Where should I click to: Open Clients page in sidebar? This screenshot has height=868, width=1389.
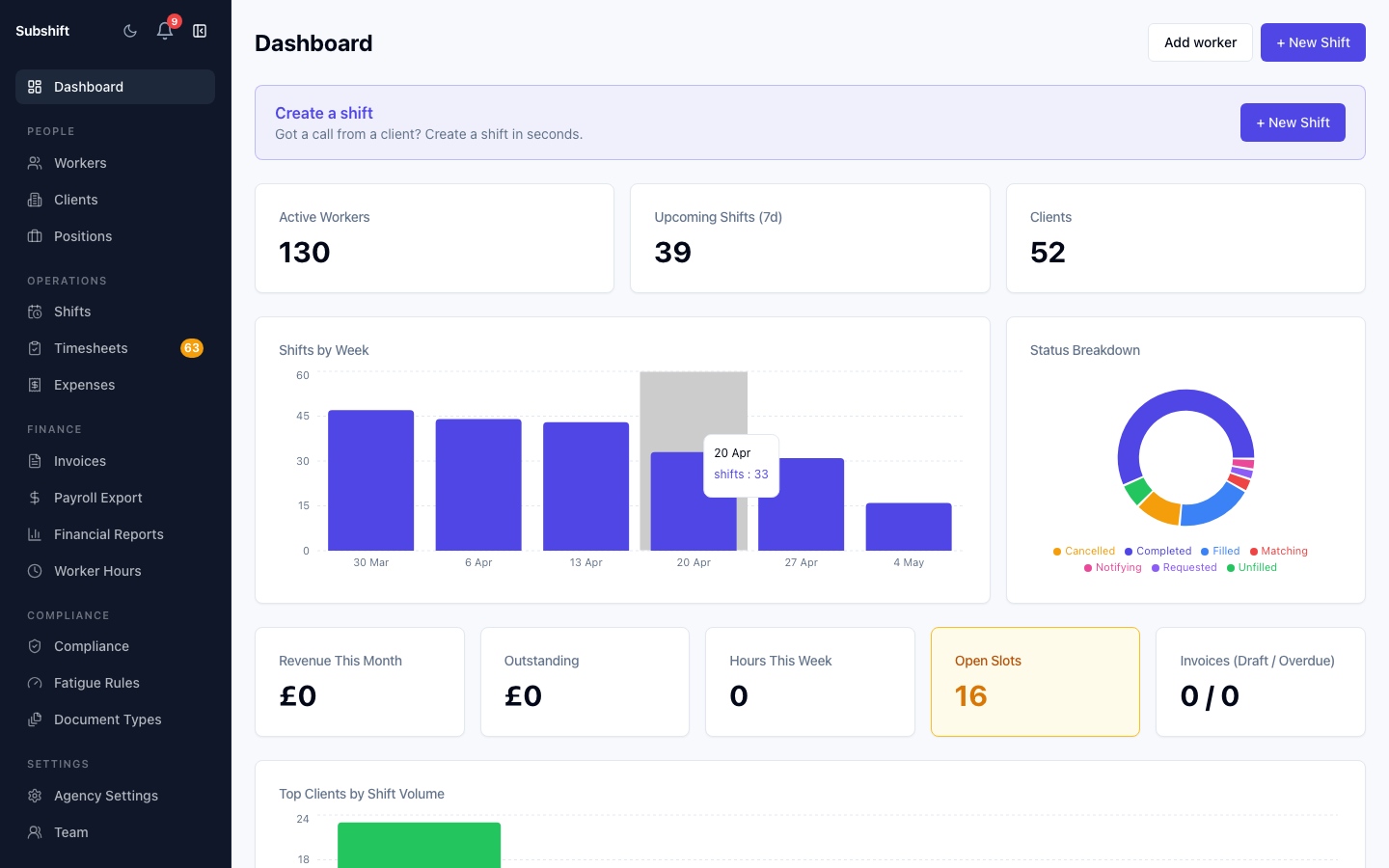click(x=115, y=200)
